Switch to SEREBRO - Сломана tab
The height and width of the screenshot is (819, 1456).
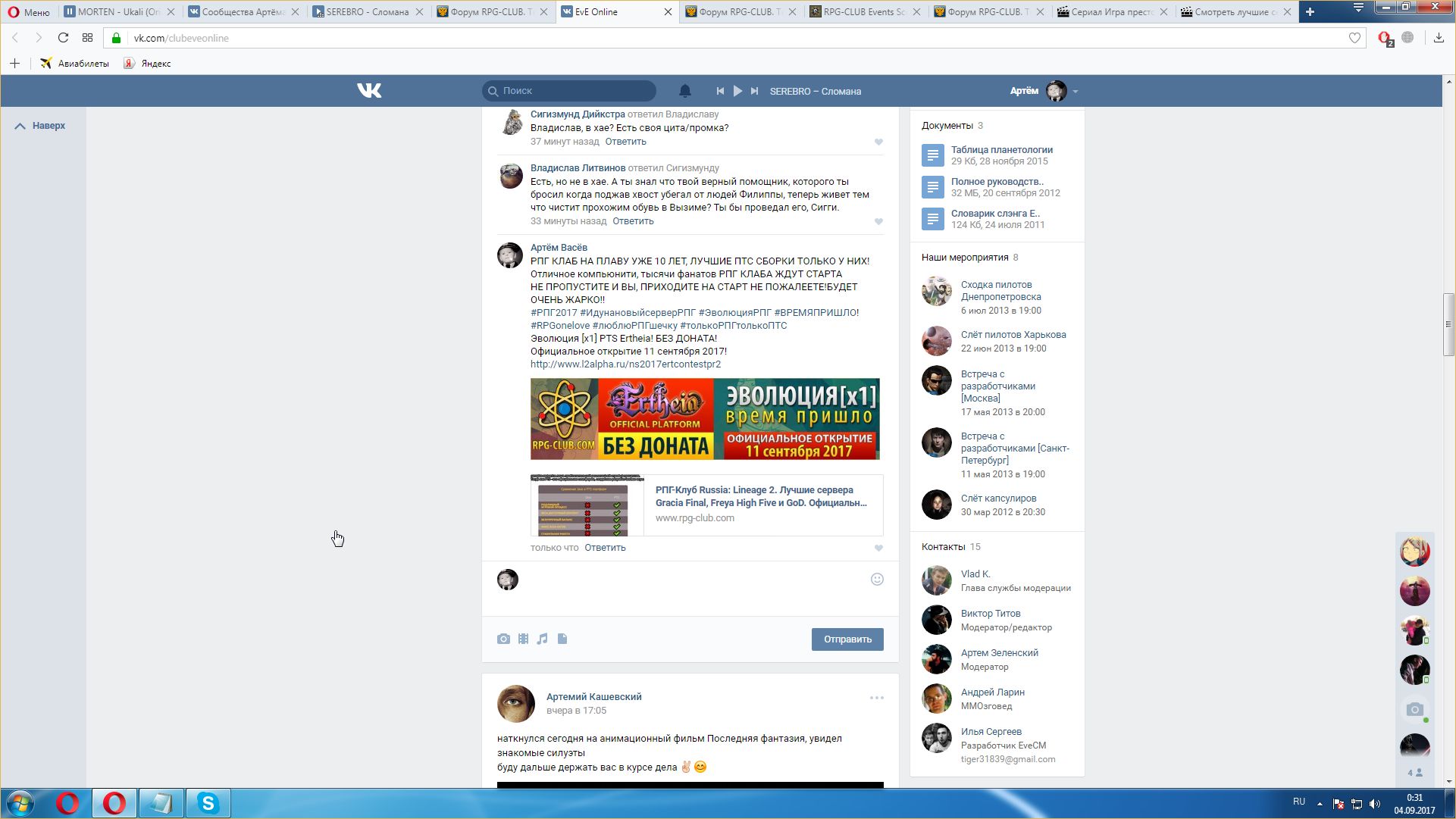coord(368,11)
